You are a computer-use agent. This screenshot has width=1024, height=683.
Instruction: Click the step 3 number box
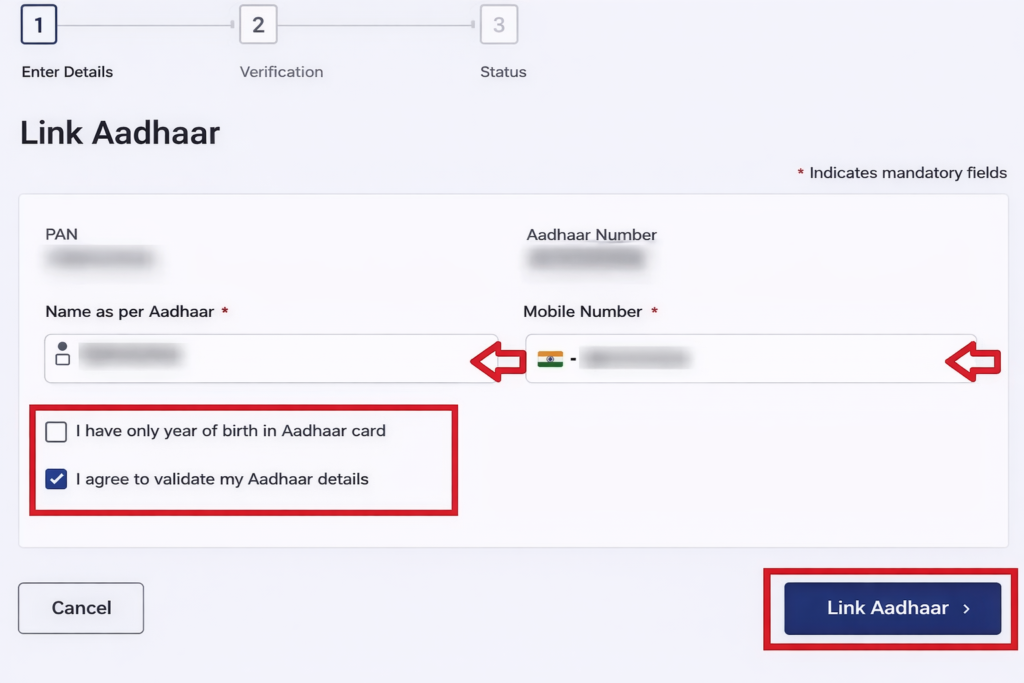pyautogui.click(x=499, y=25)
